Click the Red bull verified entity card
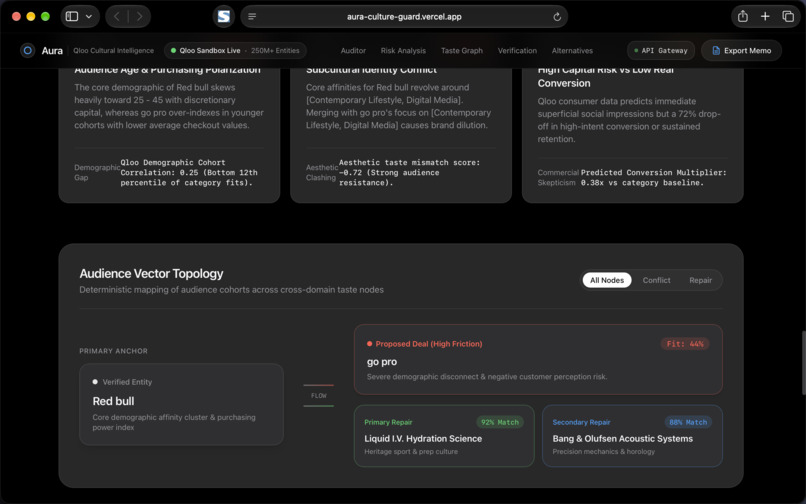 (x=181, y=404)
